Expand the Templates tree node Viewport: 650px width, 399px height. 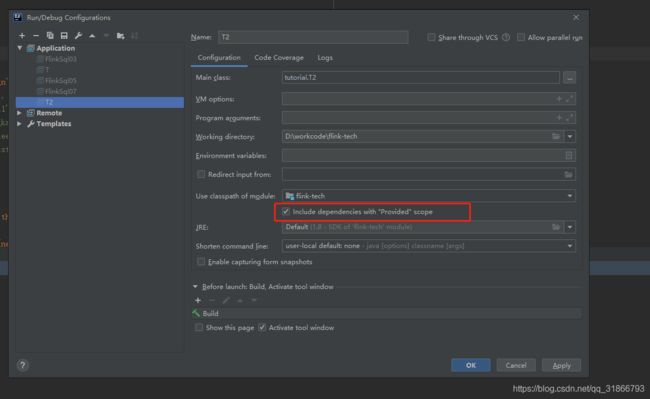19,123
